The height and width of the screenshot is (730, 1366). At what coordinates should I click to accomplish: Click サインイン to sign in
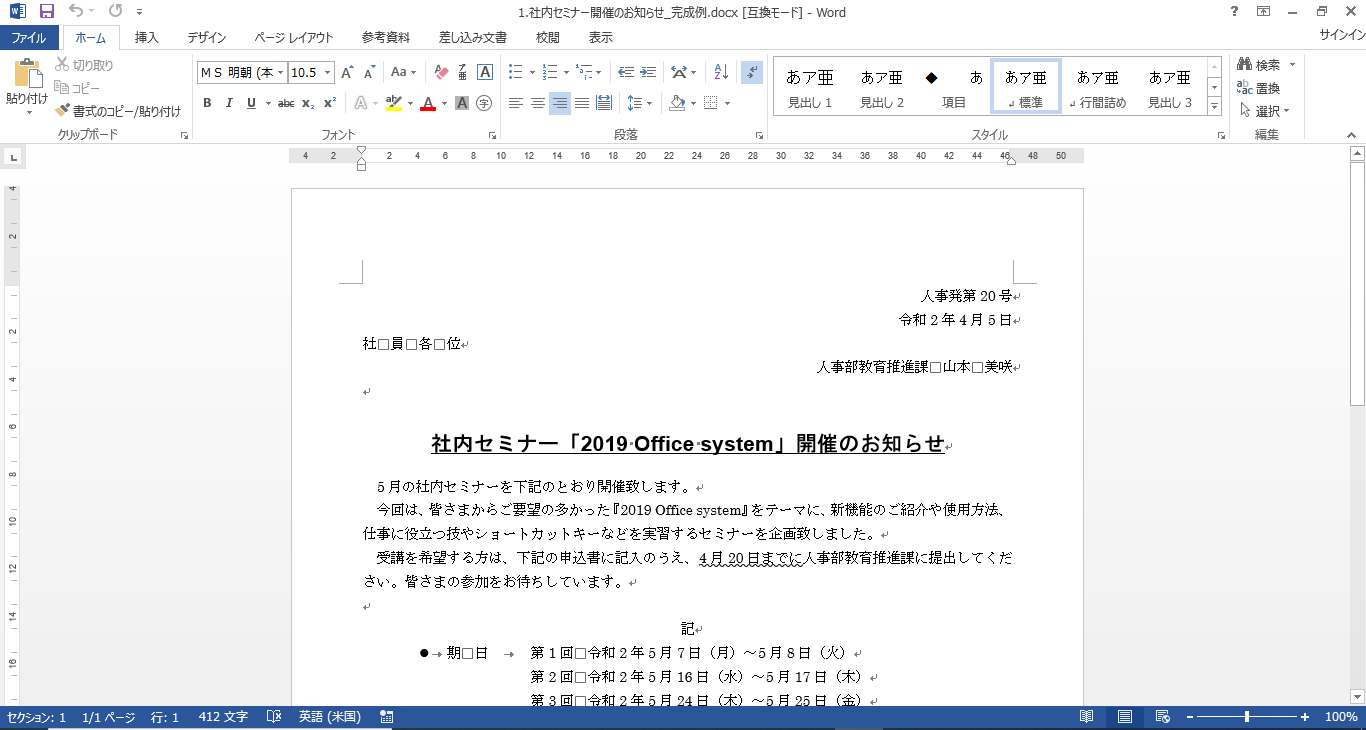click(1342, 35)
